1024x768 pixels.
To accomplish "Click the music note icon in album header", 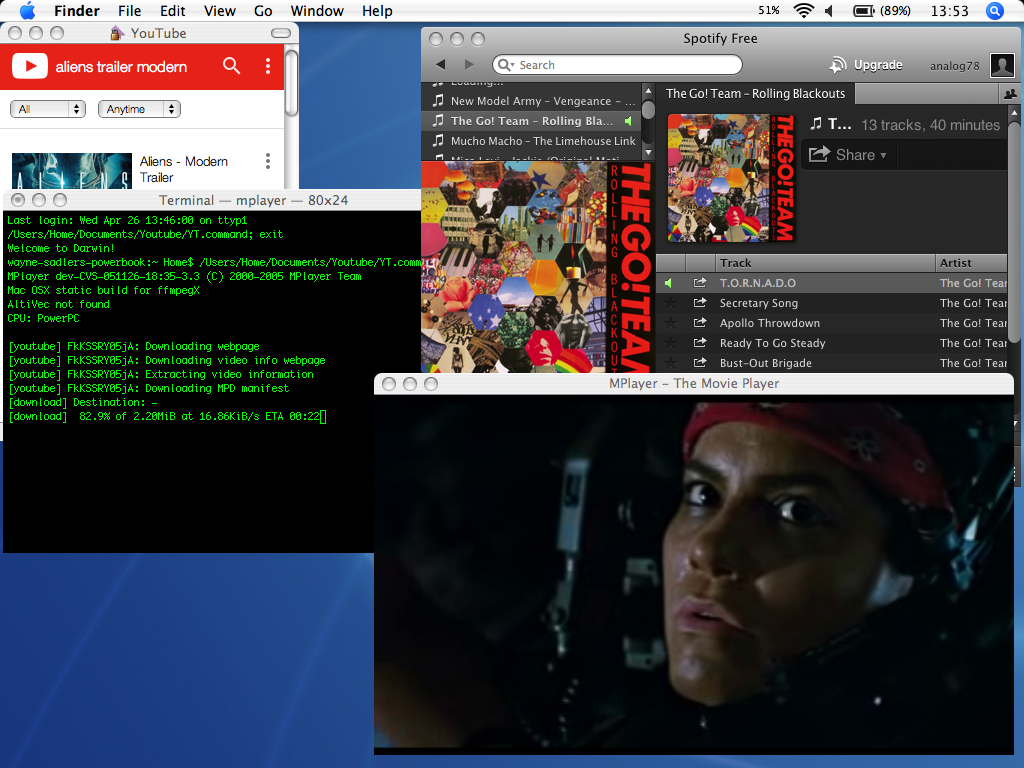I will pyautogui.click(x=816, y=123).
